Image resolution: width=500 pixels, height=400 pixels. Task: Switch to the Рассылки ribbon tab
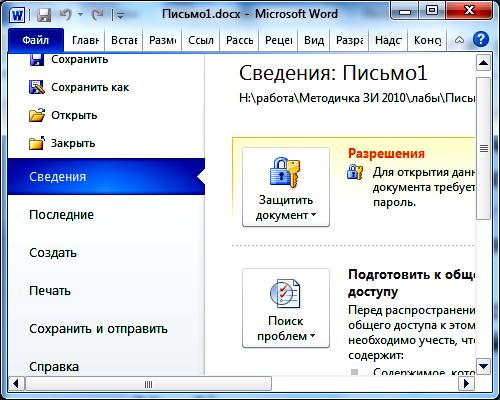pos(239,40)
